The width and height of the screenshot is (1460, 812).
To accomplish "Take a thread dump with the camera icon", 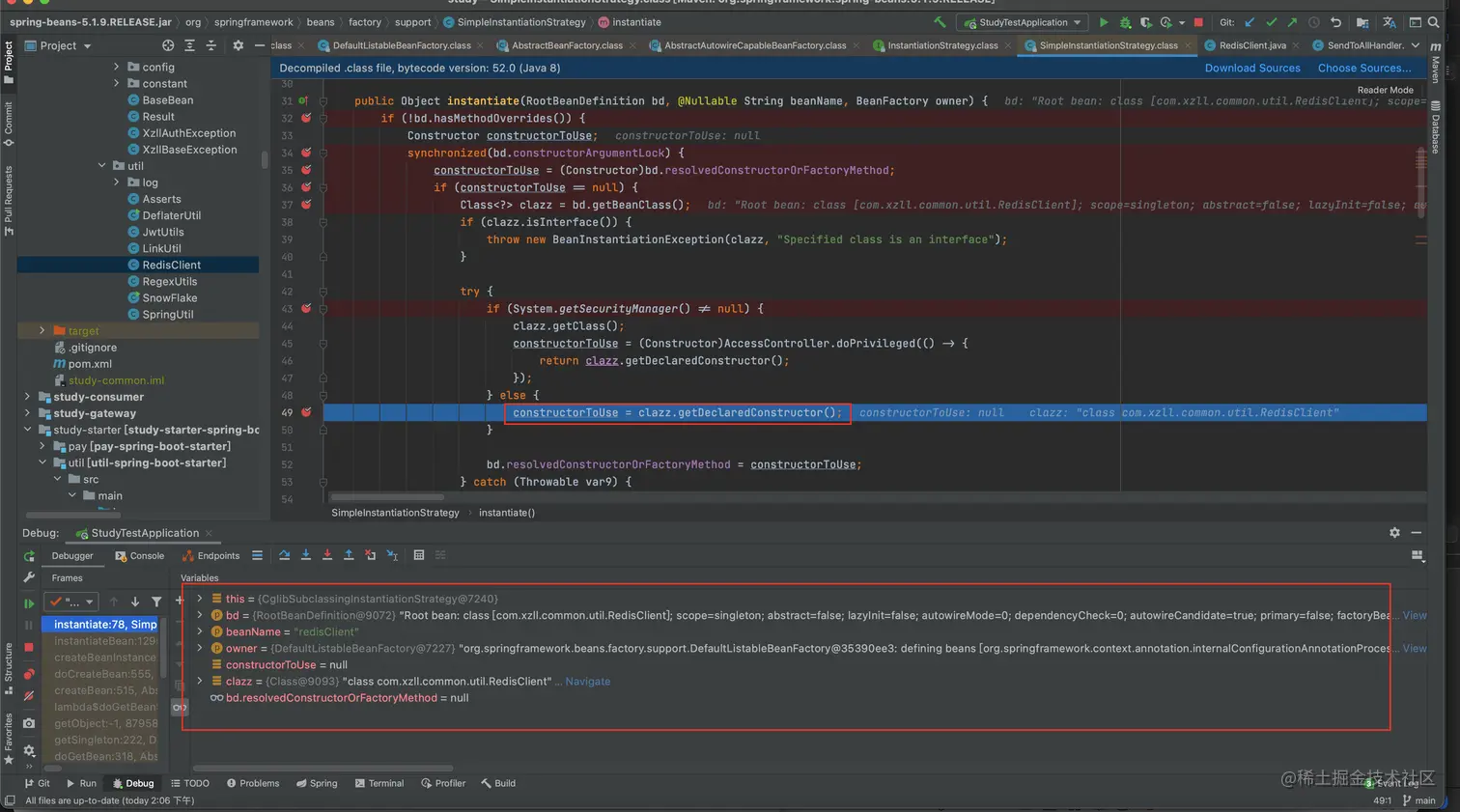I will [x=29, y=722].
